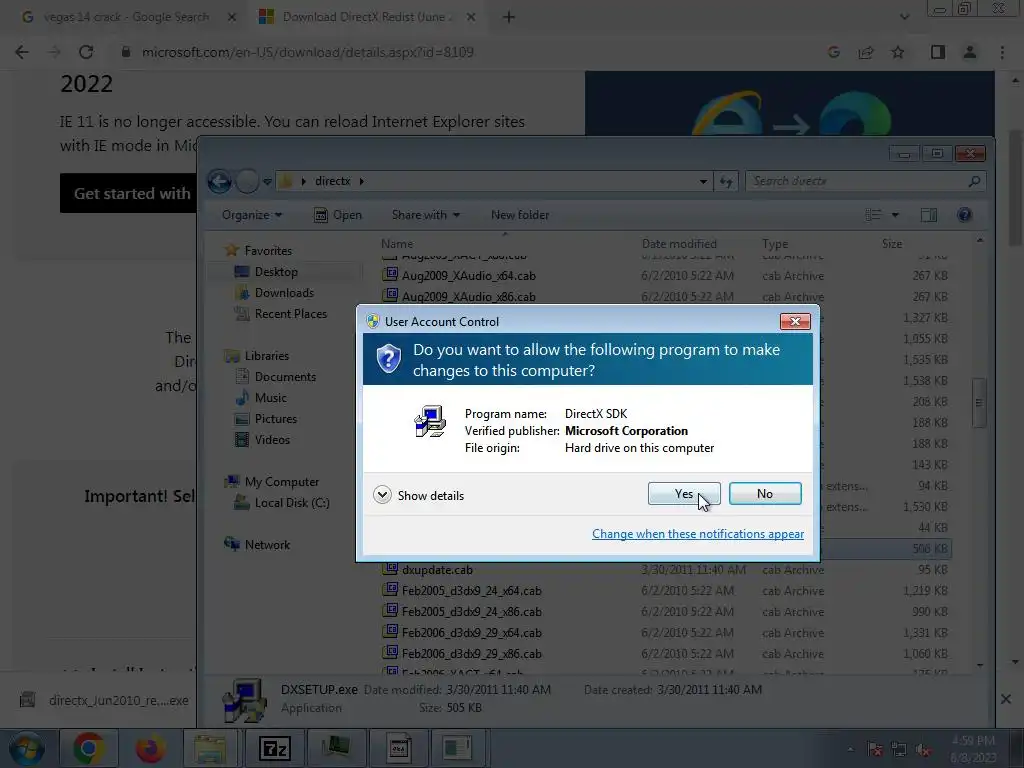Toggle the preview pane icon
The width and height of the screenshot is (1024, 768).
tap(929, 215)
